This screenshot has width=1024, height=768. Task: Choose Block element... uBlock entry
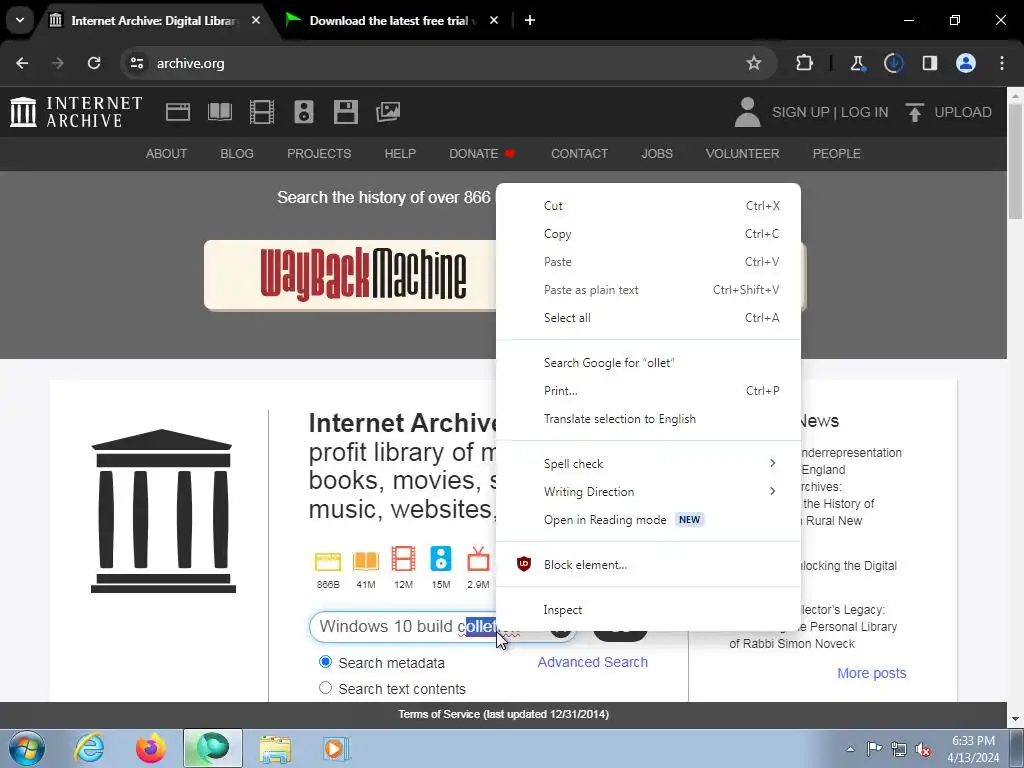pos(648,565)
